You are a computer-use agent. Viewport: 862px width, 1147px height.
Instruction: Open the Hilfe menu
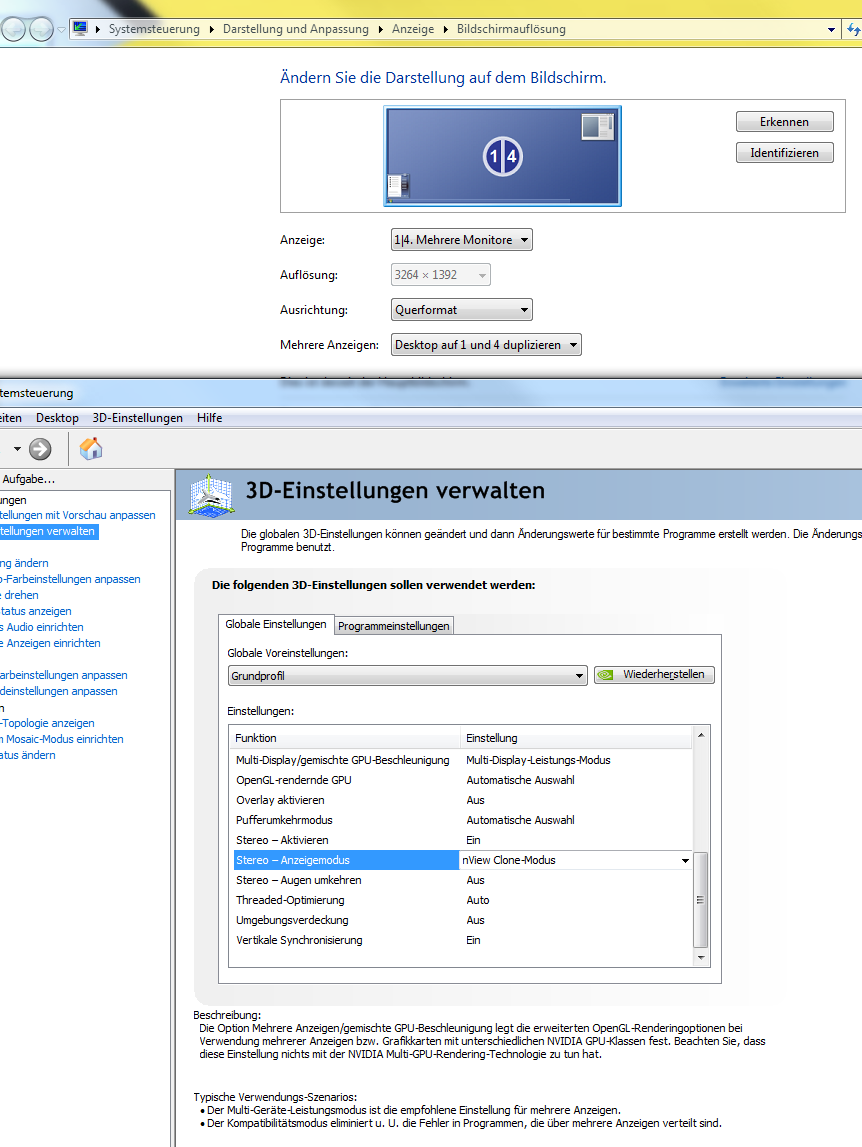(210, 418)
